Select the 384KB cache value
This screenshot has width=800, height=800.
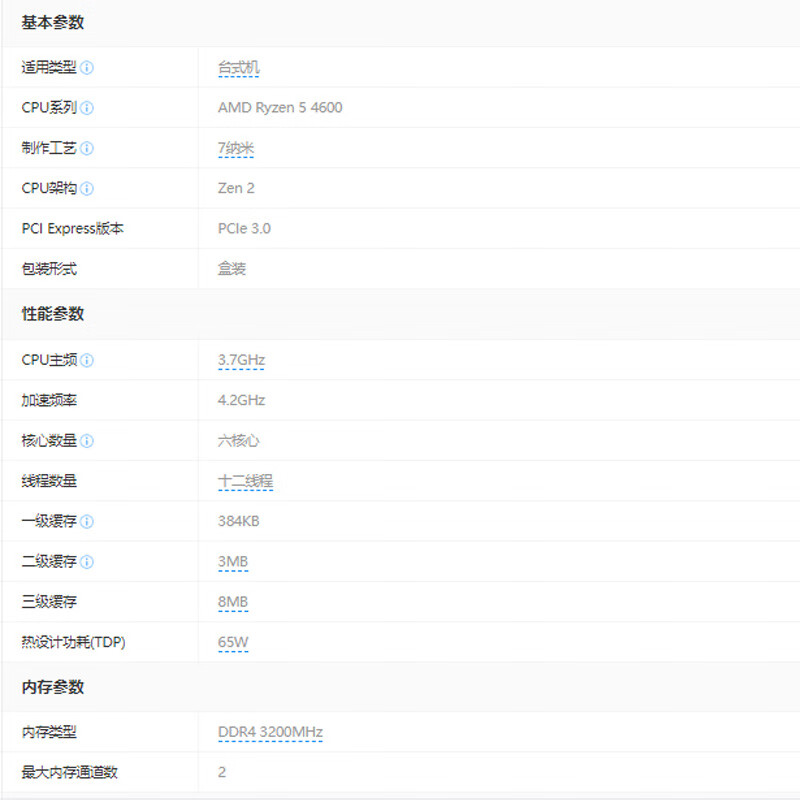click(x=239, y=521)
